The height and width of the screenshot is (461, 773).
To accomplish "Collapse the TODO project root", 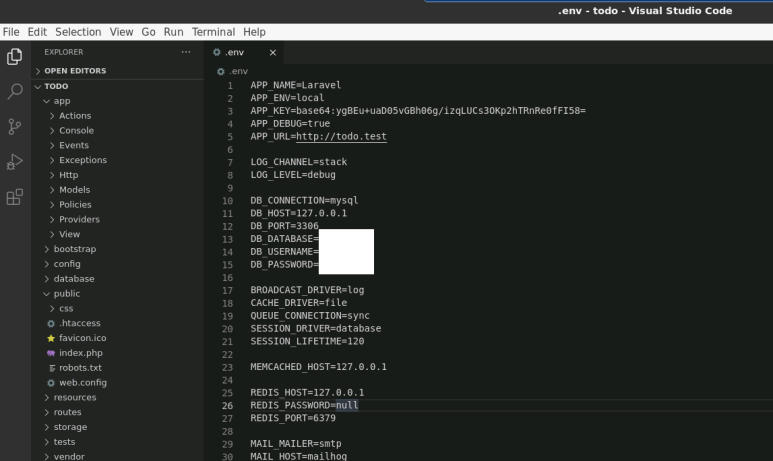I will pyautogui.click(x=117, y=86).
